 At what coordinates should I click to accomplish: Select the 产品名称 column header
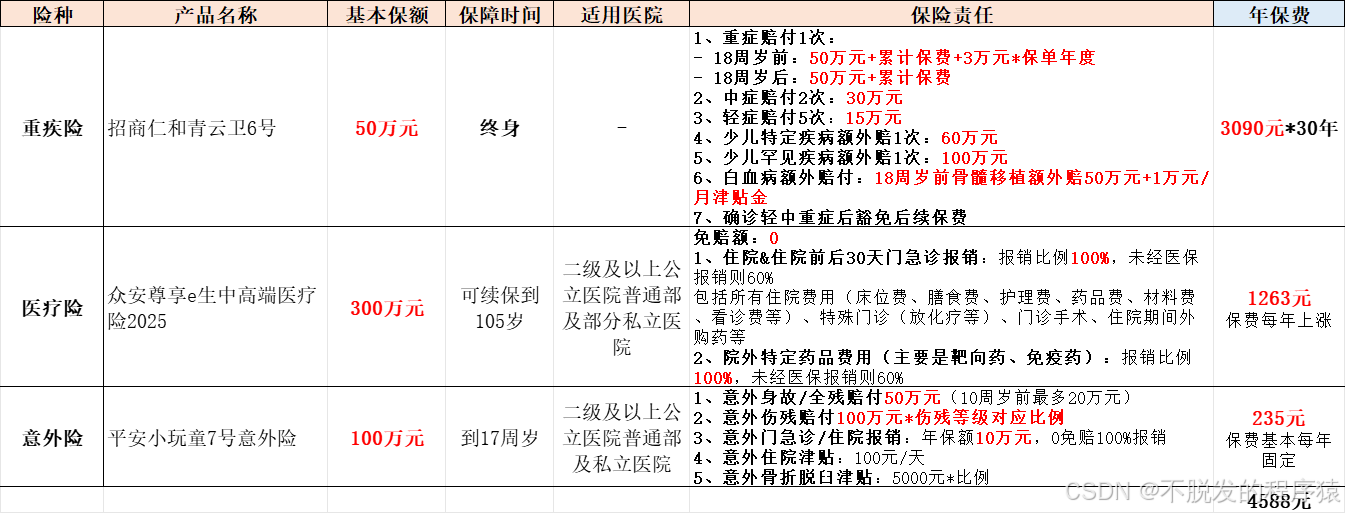[x=217, y=14]
